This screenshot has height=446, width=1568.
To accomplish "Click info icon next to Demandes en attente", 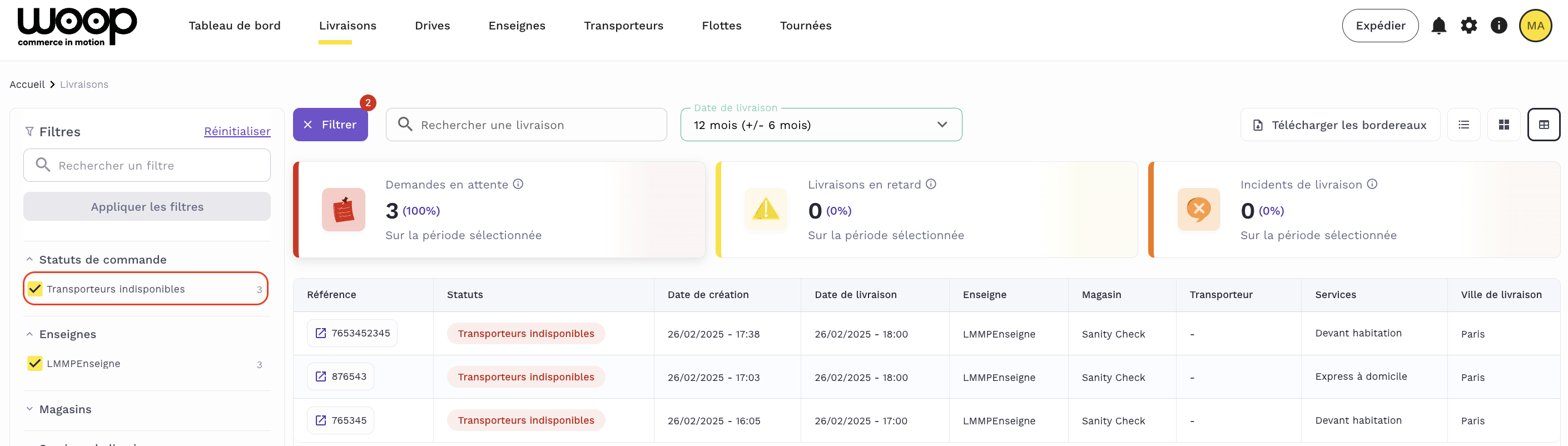I will (518, 185).
